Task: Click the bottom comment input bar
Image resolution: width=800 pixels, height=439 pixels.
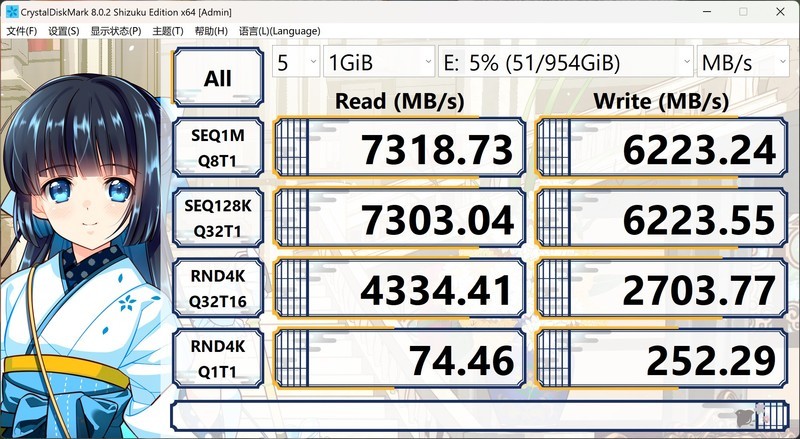Action: [480, 416]
